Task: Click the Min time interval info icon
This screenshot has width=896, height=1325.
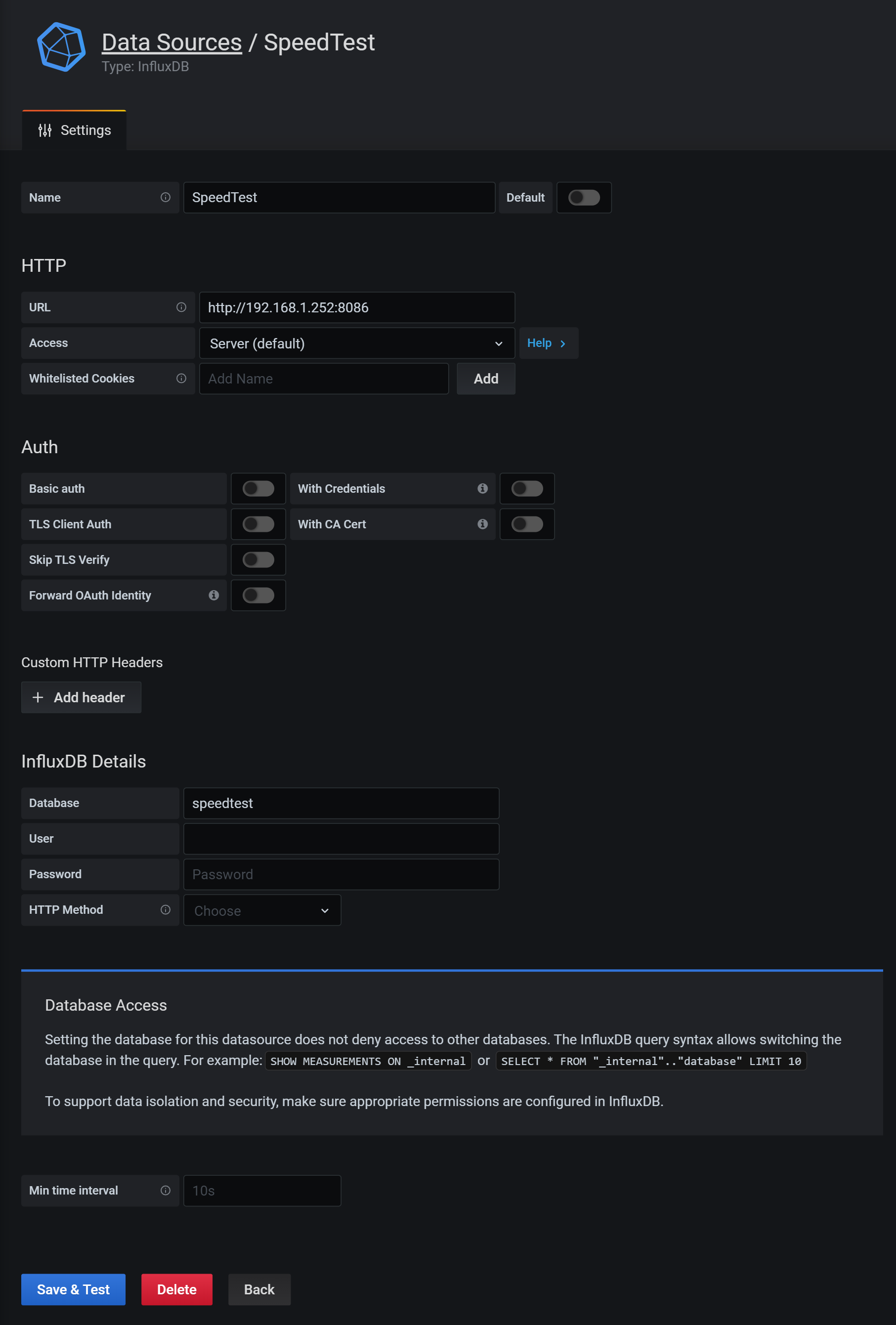Action: (x=165, y=1191)
